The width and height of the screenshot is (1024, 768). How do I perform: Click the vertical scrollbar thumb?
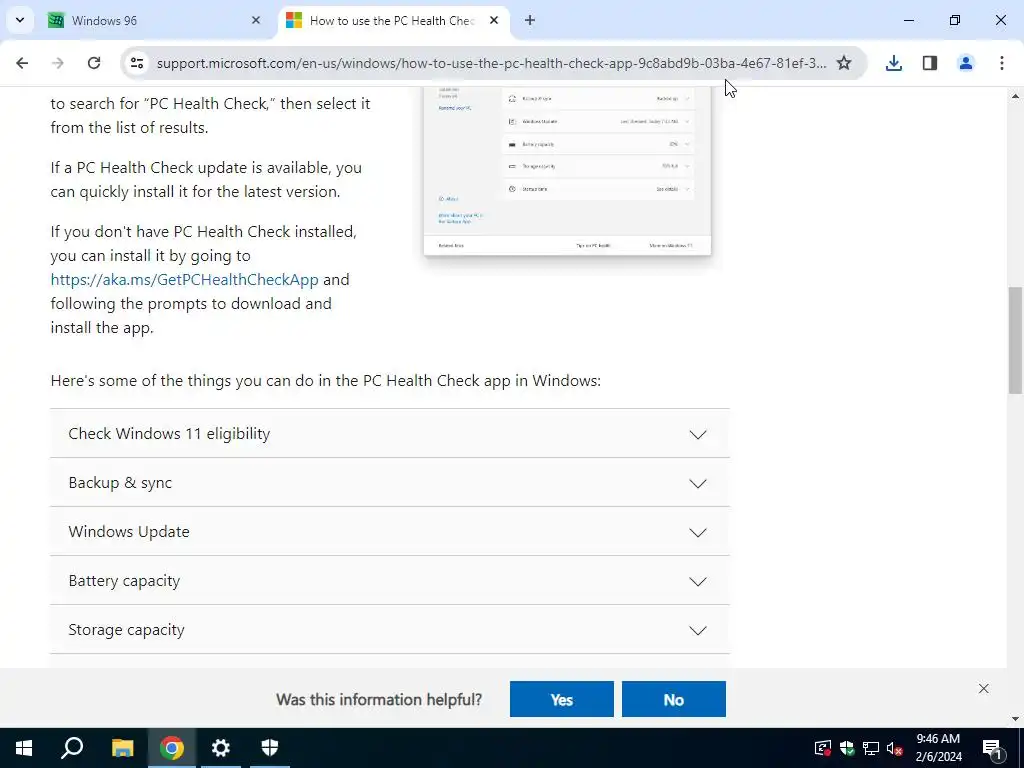1015,340
